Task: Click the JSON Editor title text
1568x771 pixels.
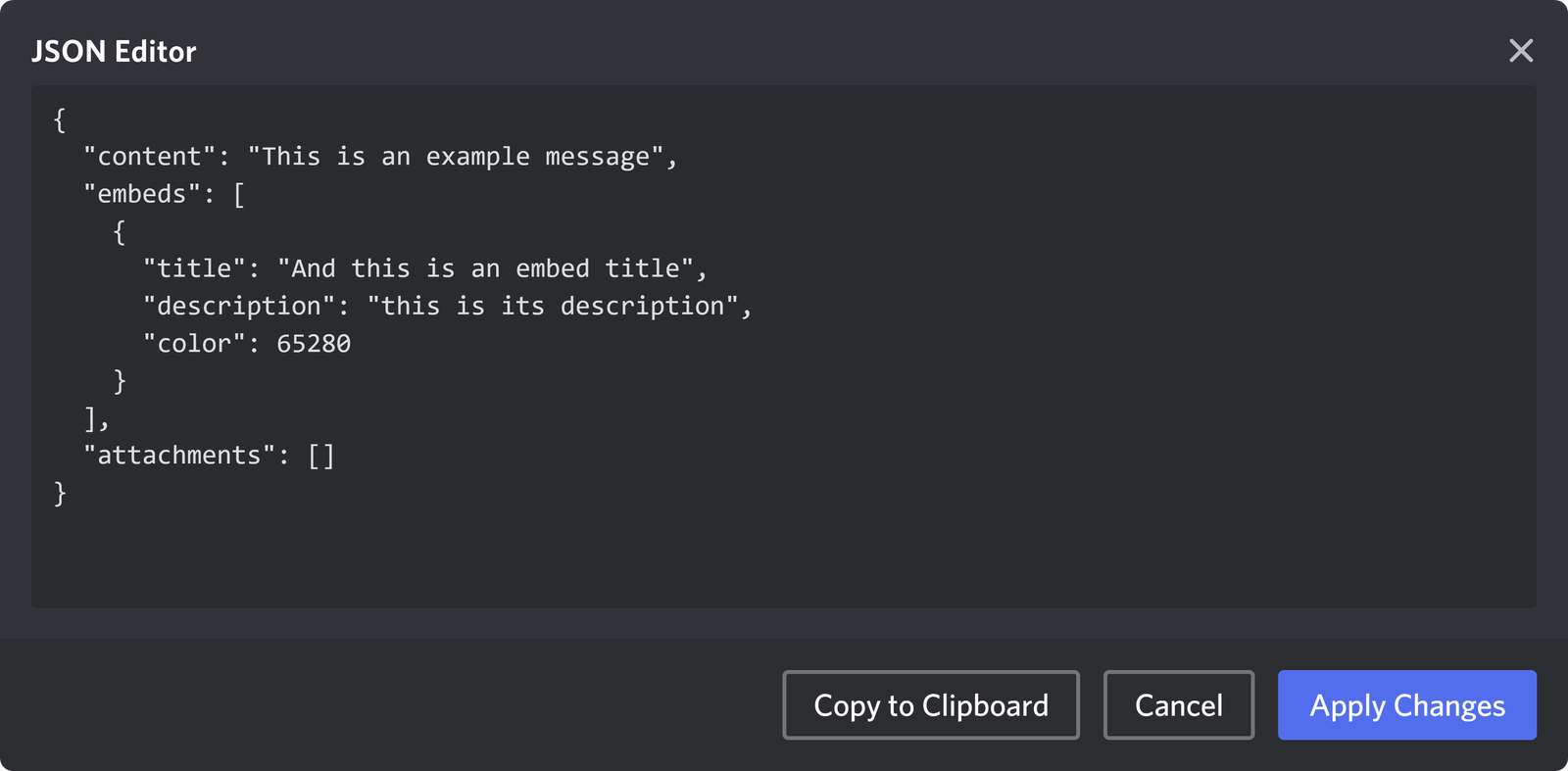Action: pyautogui.click(x=114, y=51)
